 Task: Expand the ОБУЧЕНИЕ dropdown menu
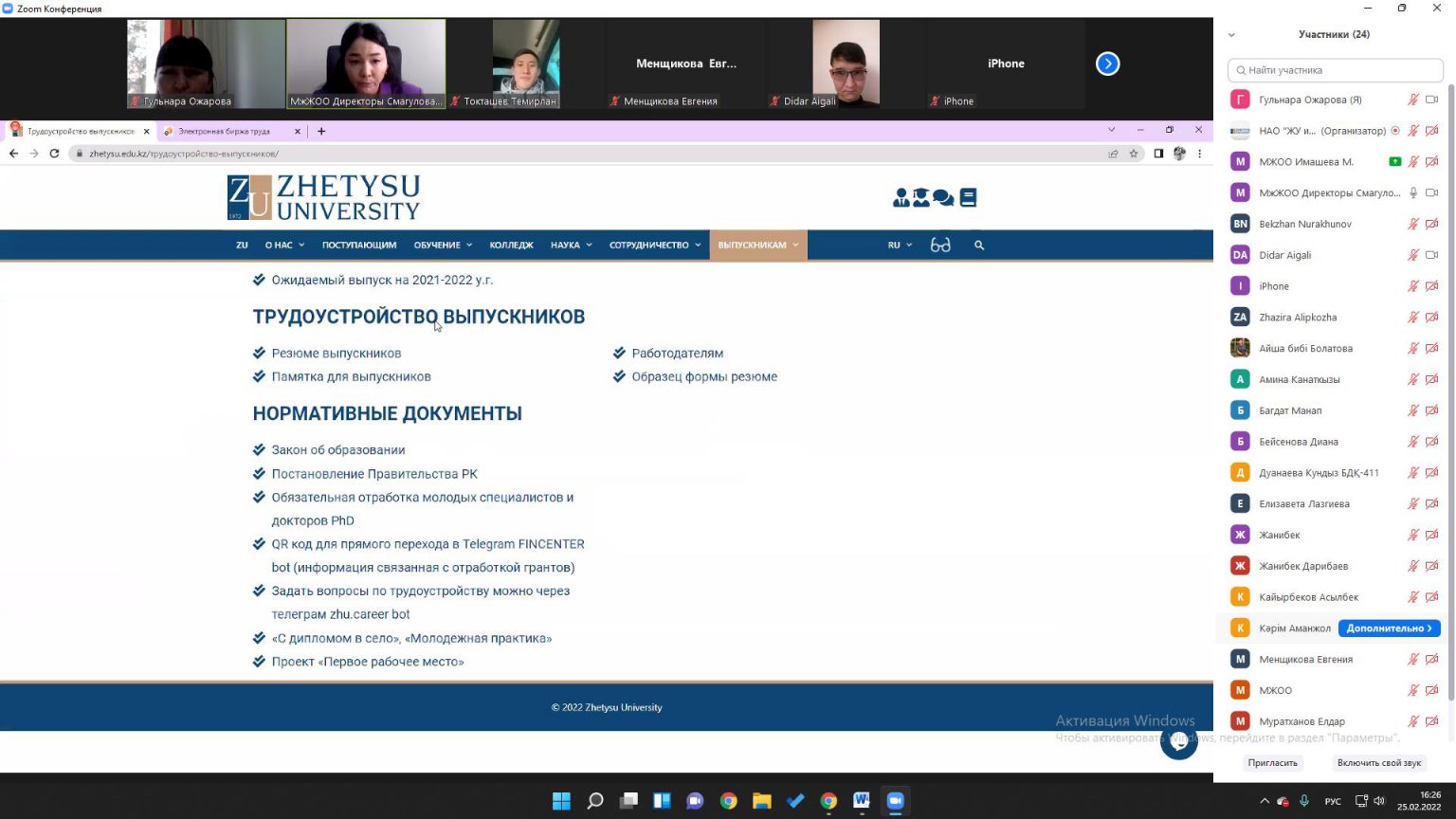coord(443,246)
